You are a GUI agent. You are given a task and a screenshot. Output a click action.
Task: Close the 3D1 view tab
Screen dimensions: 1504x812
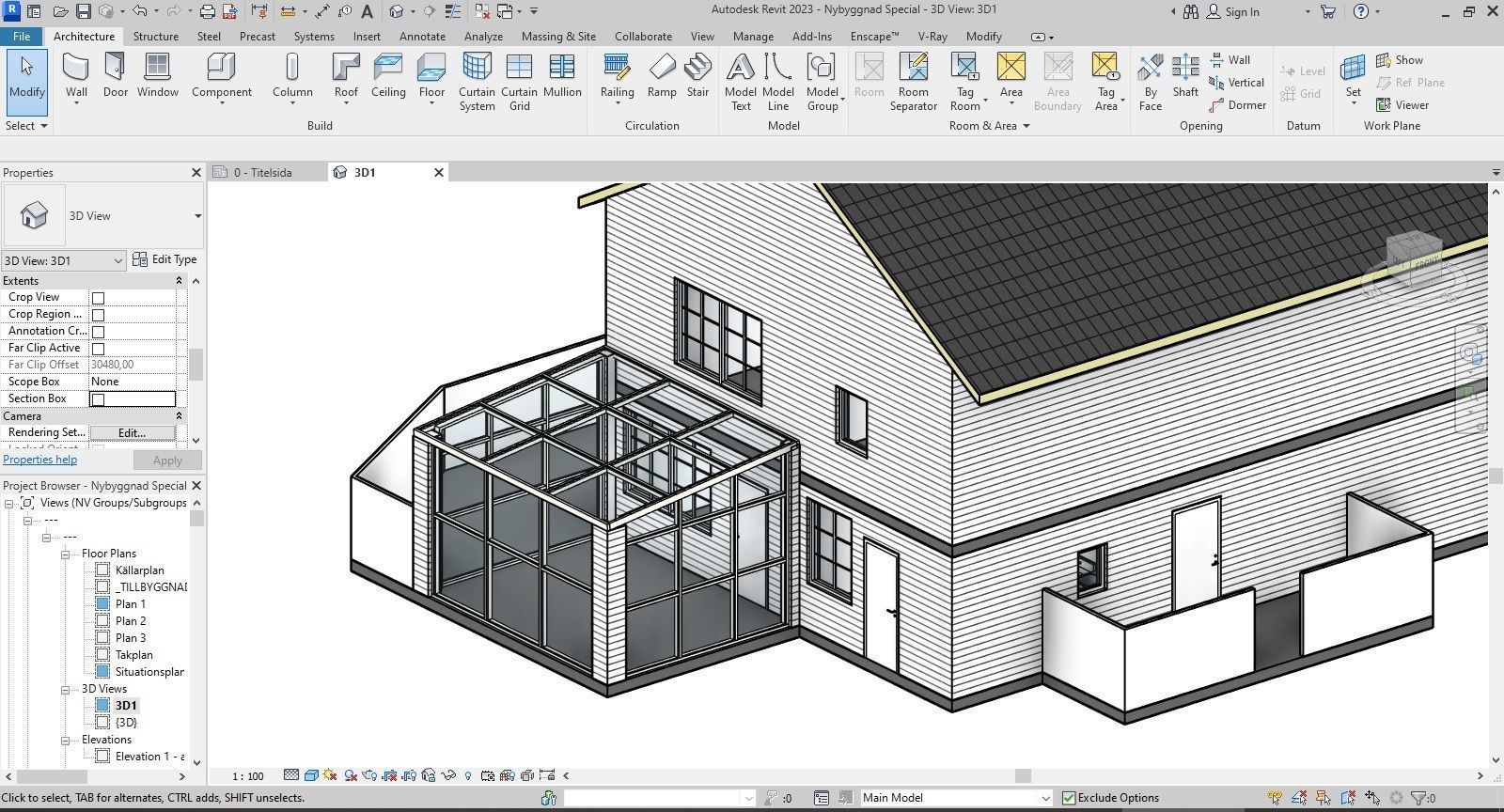pos(438,173)
